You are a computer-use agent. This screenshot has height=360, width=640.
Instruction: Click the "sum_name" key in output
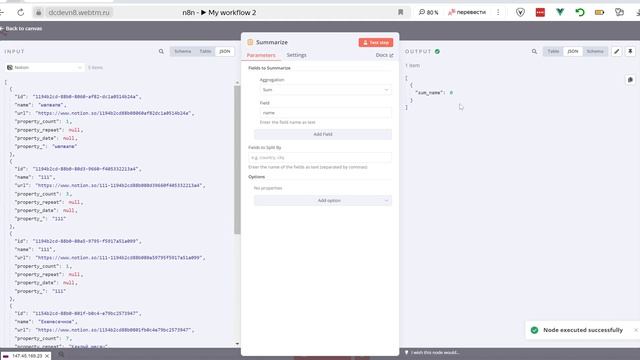(429, 93)
